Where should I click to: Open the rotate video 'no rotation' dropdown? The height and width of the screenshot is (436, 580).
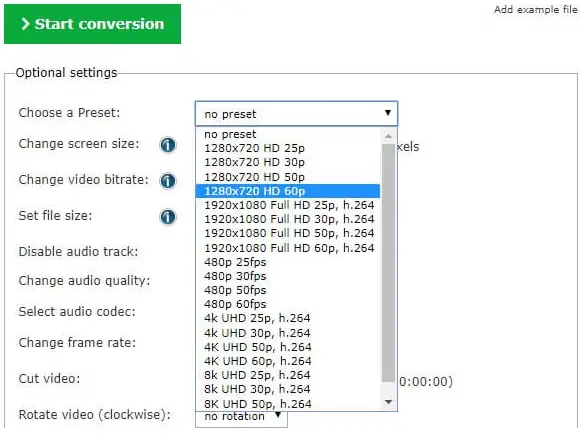pos(241,418)
